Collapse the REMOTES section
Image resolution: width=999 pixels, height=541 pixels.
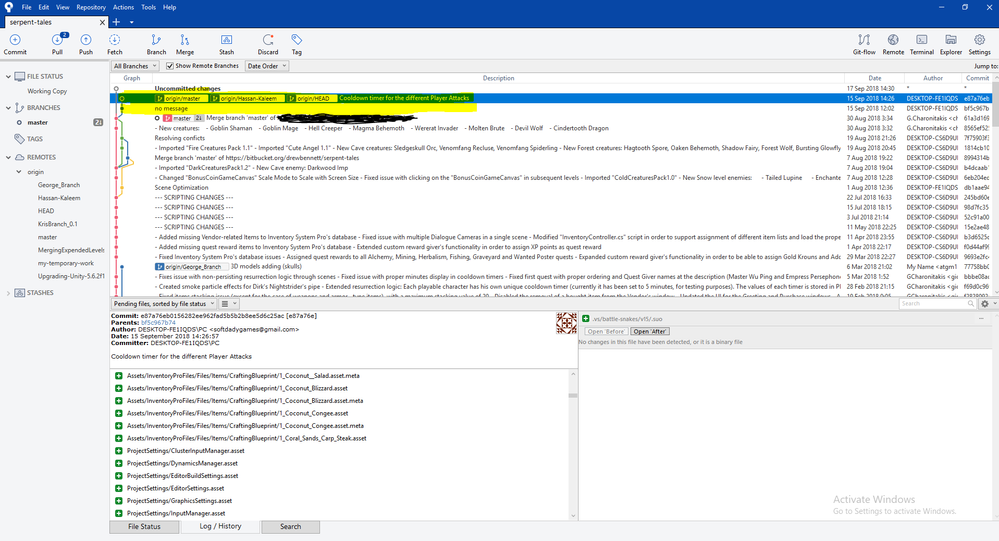[8, 157]
